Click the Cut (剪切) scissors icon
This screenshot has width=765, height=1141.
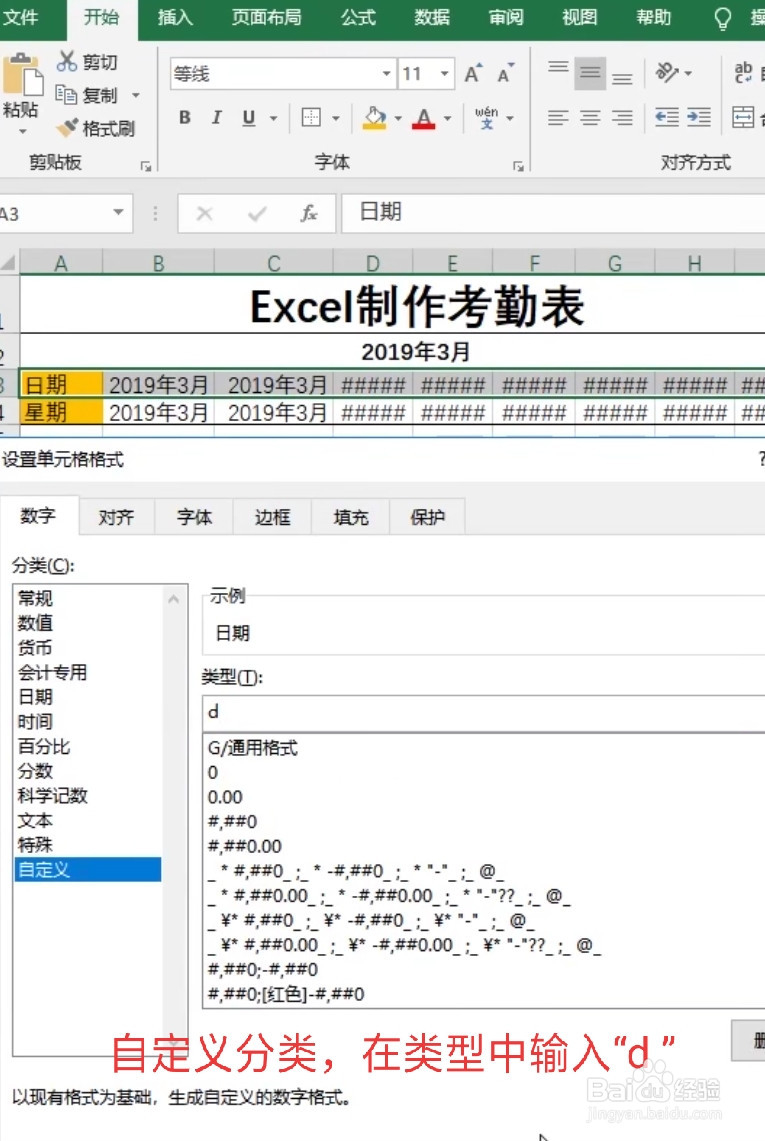click(x=66, y=61)
